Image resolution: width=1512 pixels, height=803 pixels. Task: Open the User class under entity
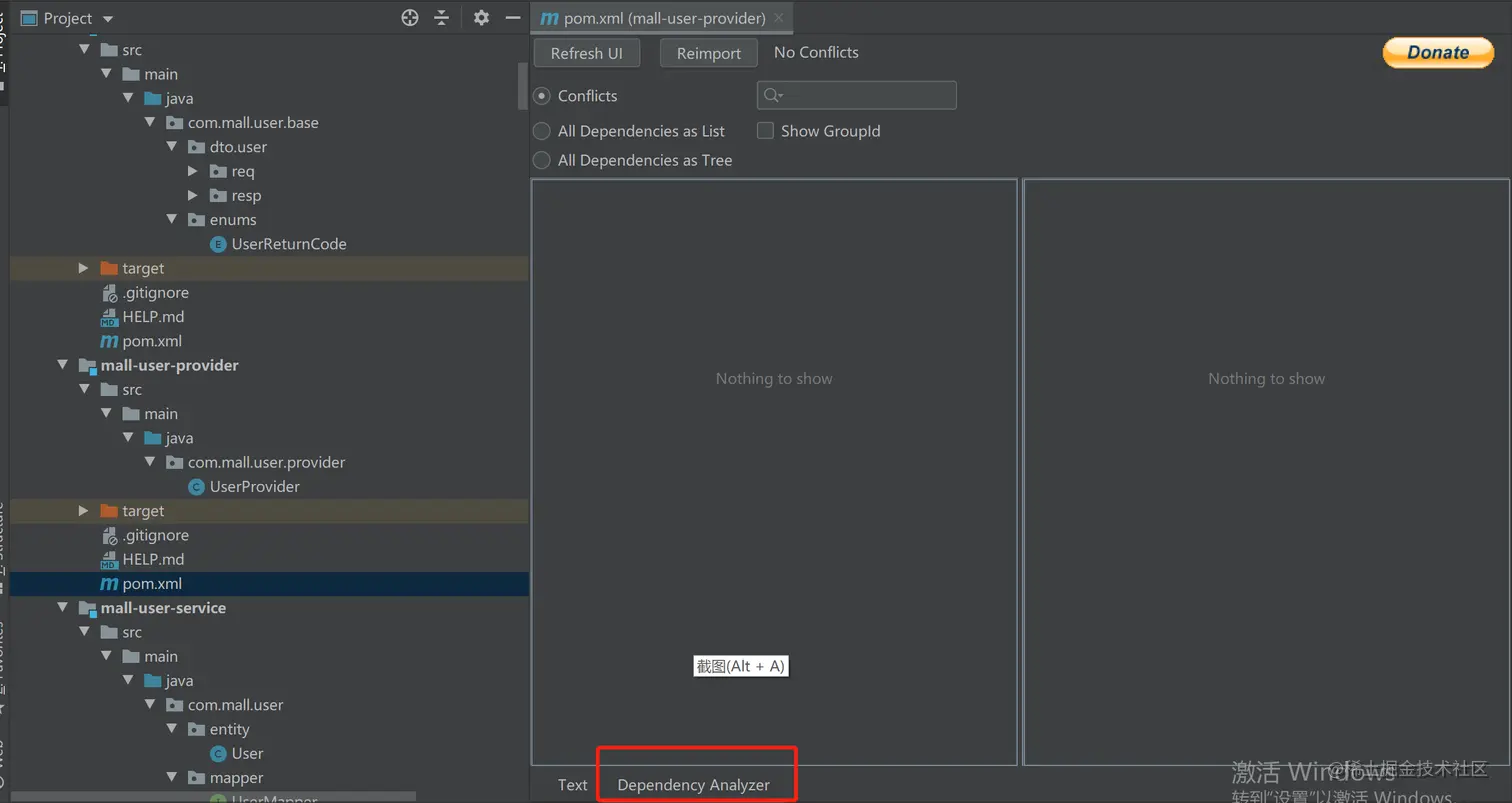coord(247,754)
